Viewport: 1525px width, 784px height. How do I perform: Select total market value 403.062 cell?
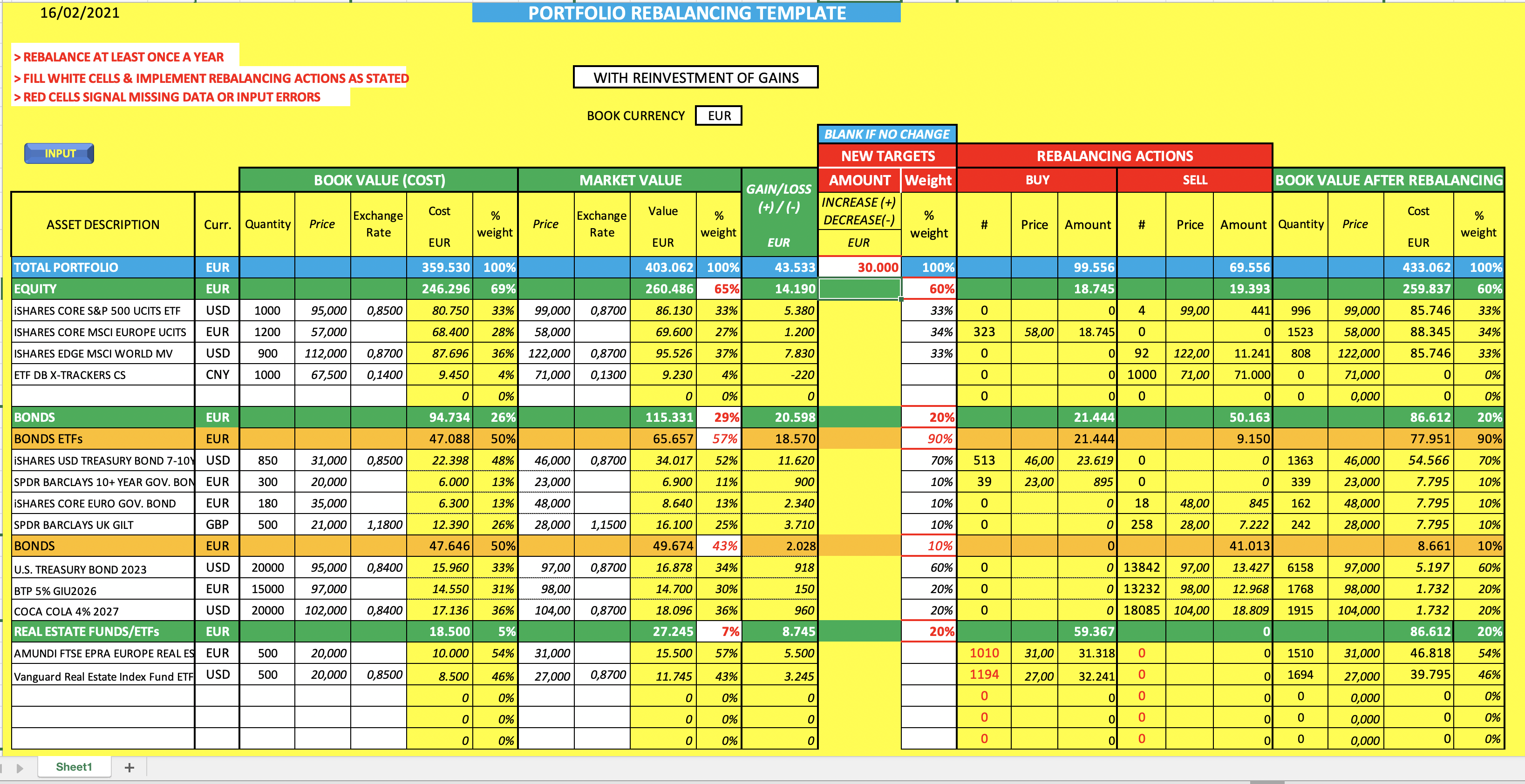point(664,267)
